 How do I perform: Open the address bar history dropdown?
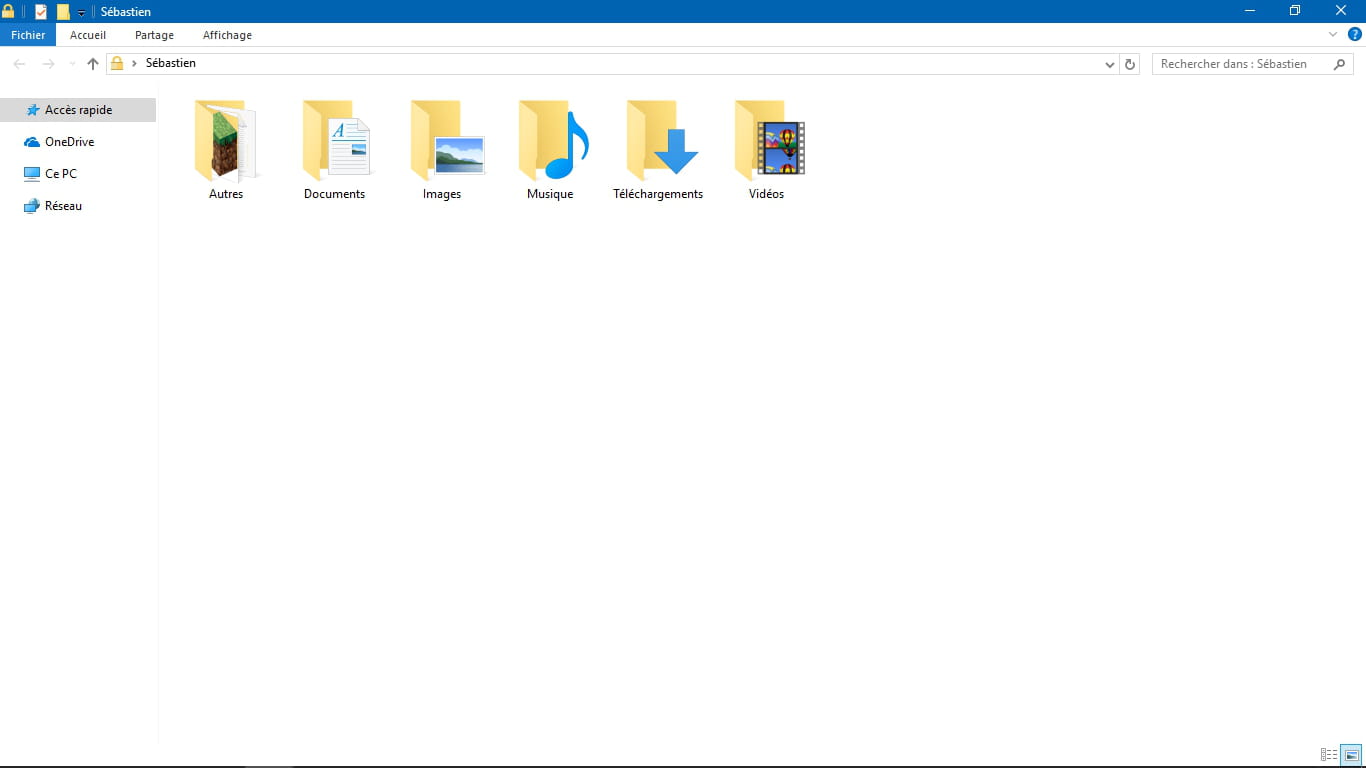pos(1110,64)
